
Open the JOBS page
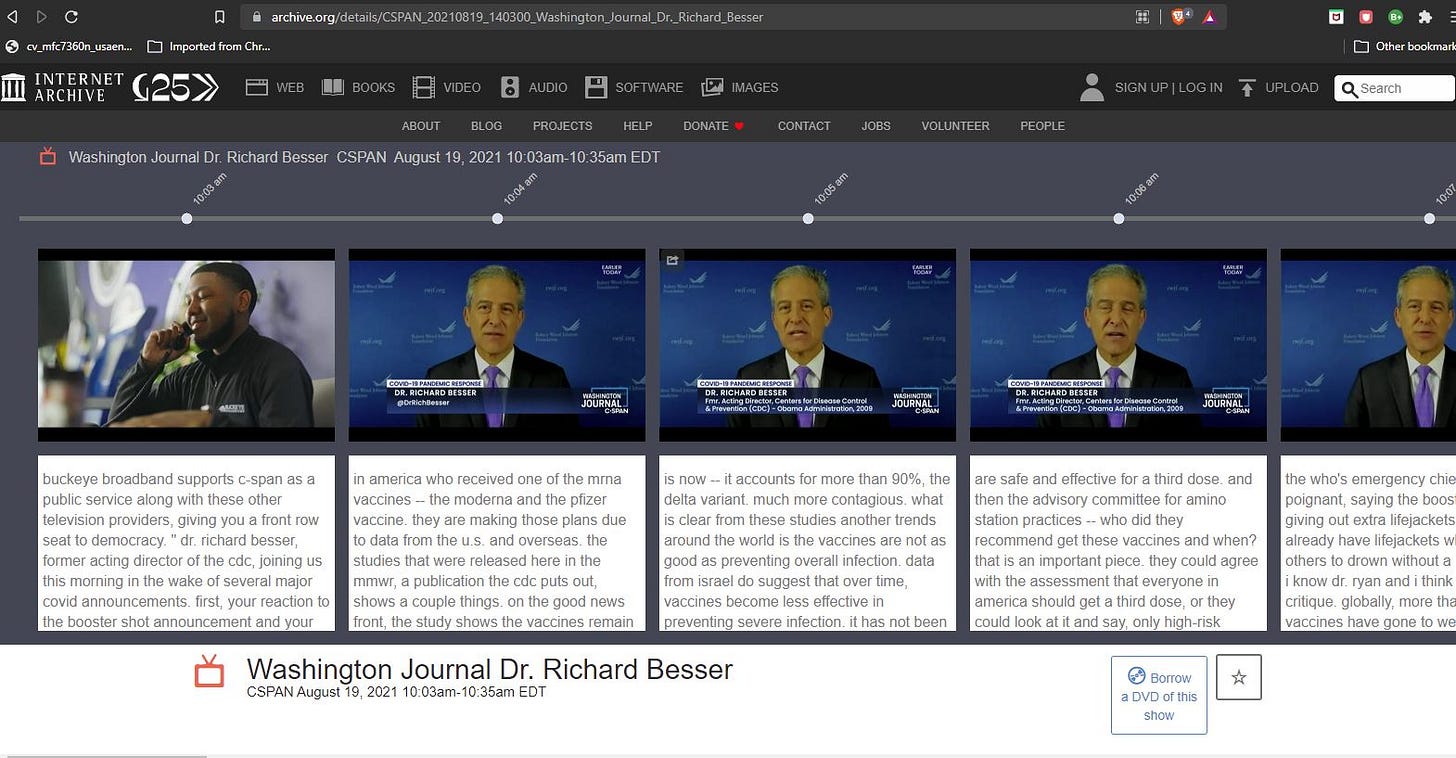point(876,126)
